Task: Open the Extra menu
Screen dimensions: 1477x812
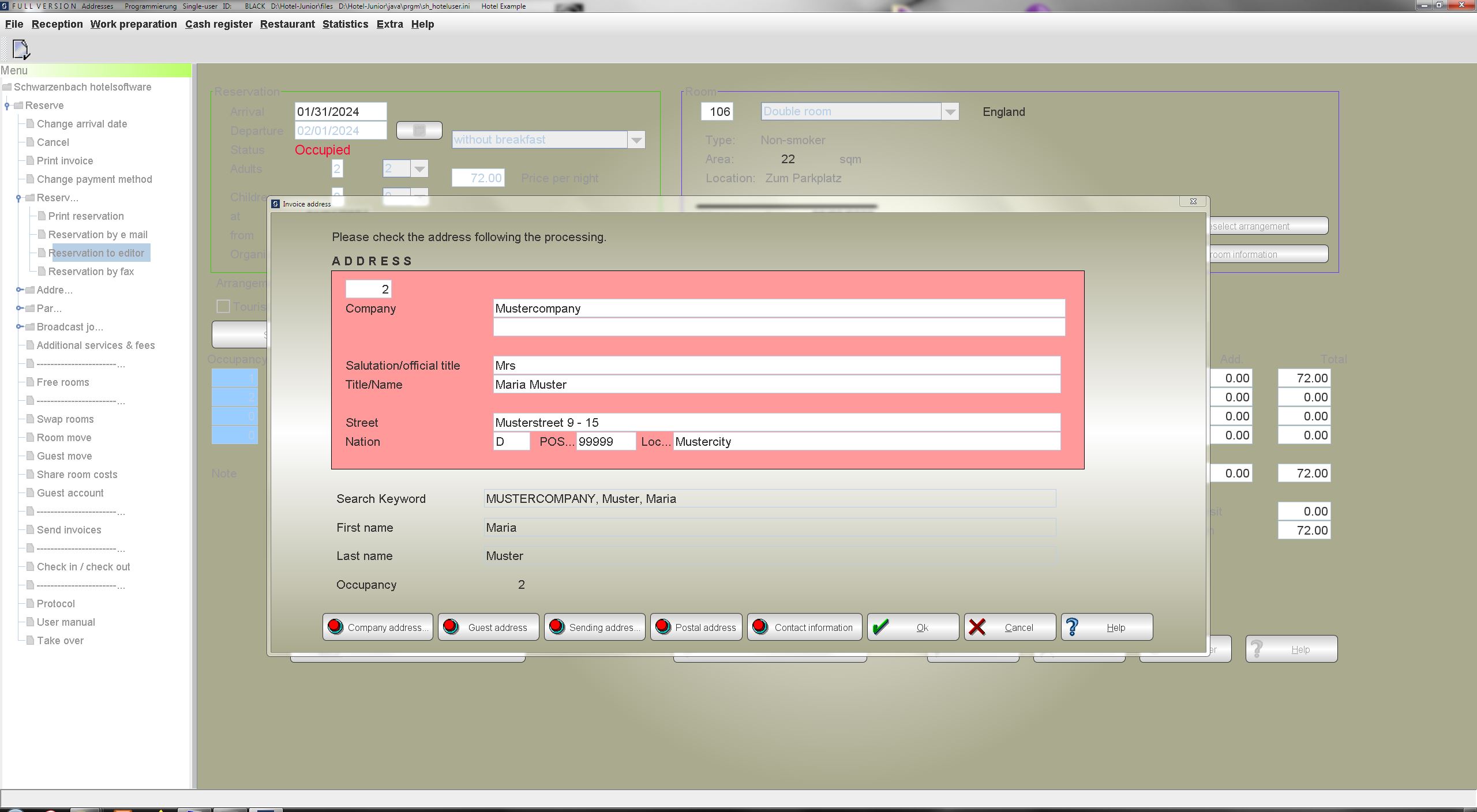Action: click(x=390, y=24)
